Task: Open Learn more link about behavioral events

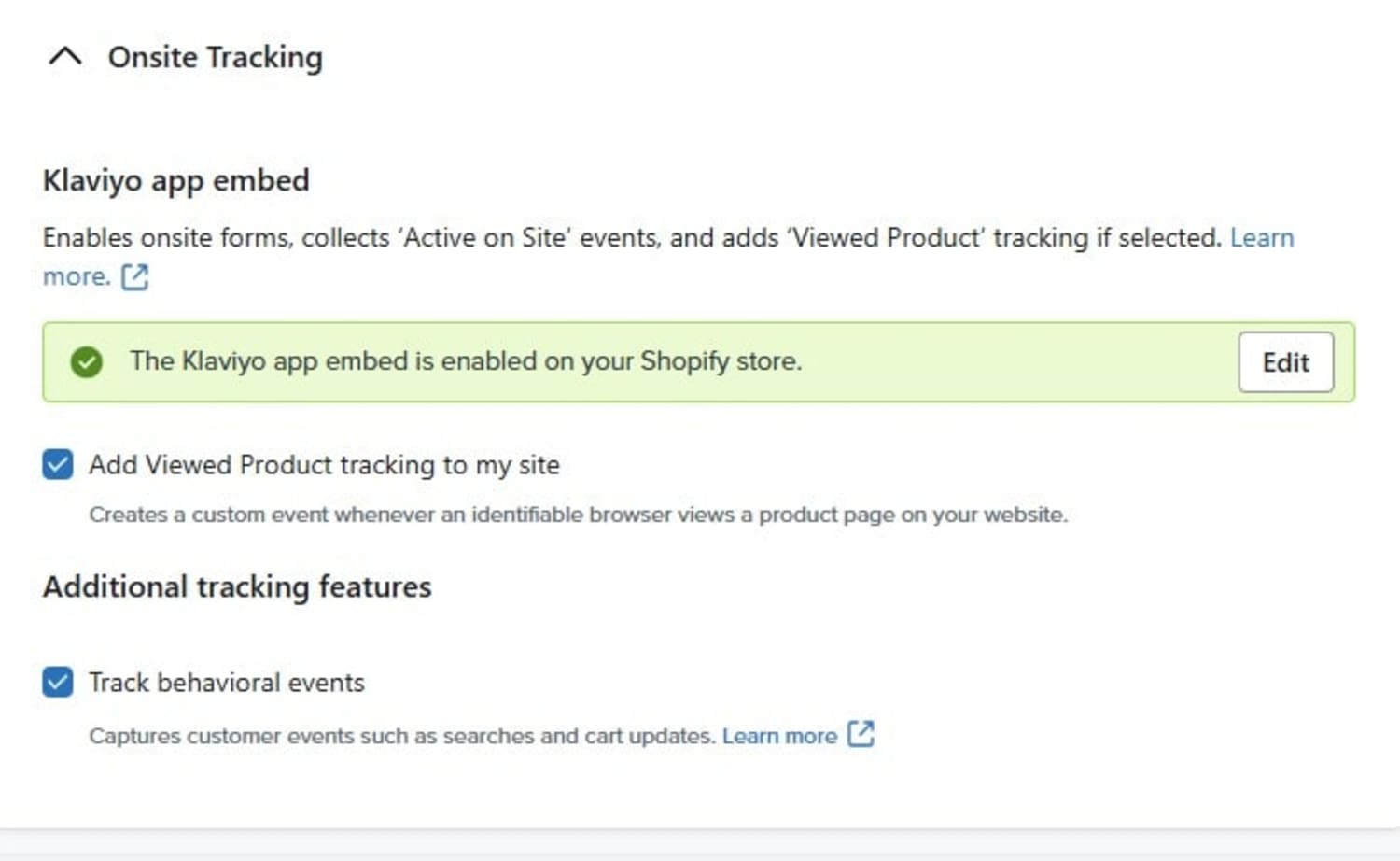Action: (779, 736)
